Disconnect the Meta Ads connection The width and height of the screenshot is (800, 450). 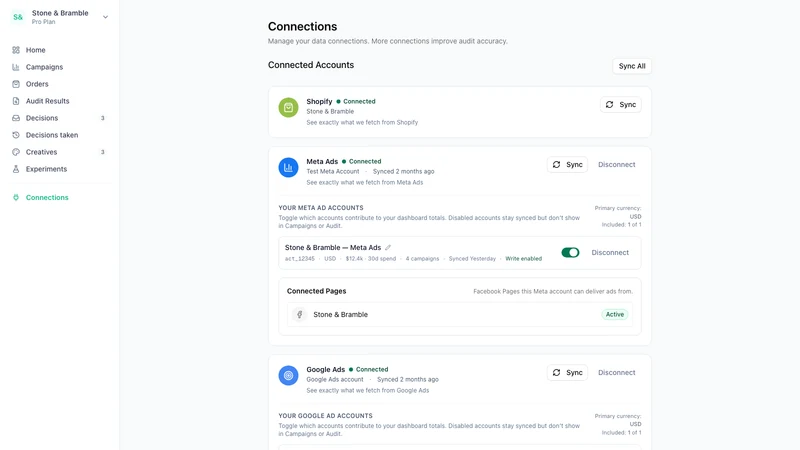[616, 165]
